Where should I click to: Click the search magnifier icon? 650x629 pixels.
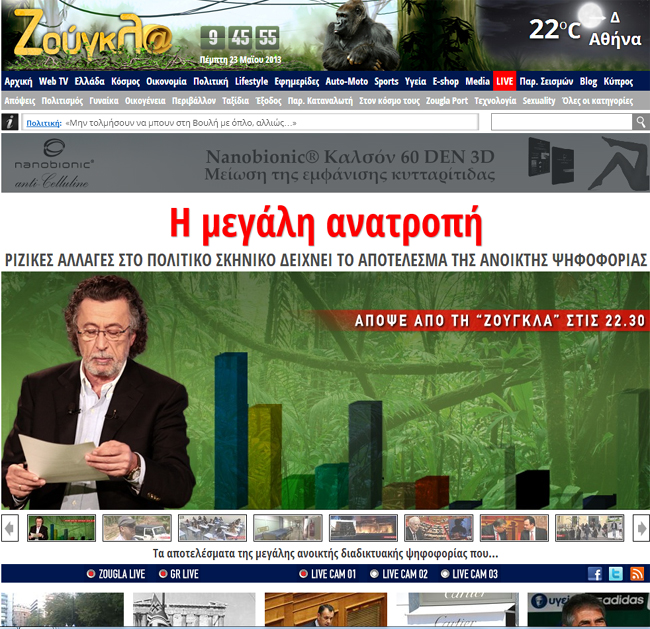[x=641, y=122]
